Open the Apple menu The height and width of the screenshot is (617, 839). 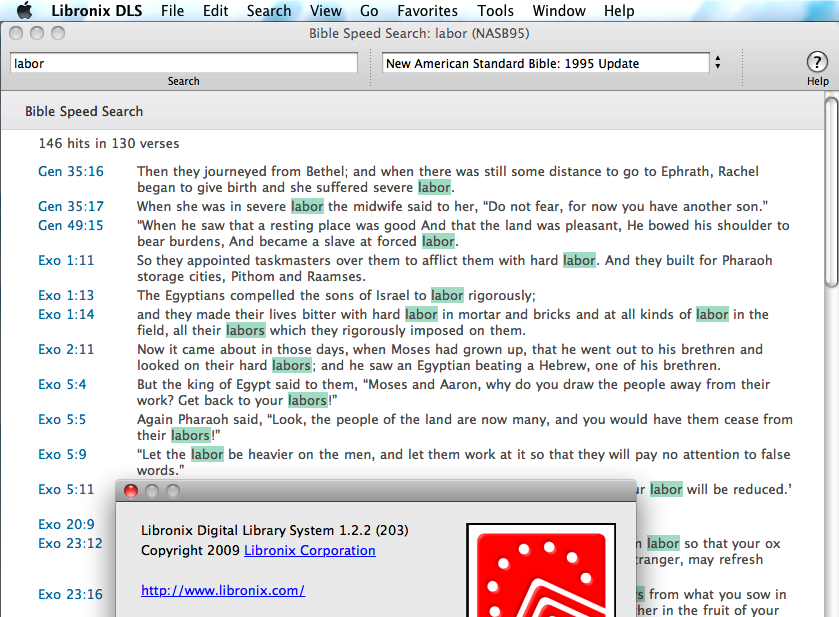(24, 10)
